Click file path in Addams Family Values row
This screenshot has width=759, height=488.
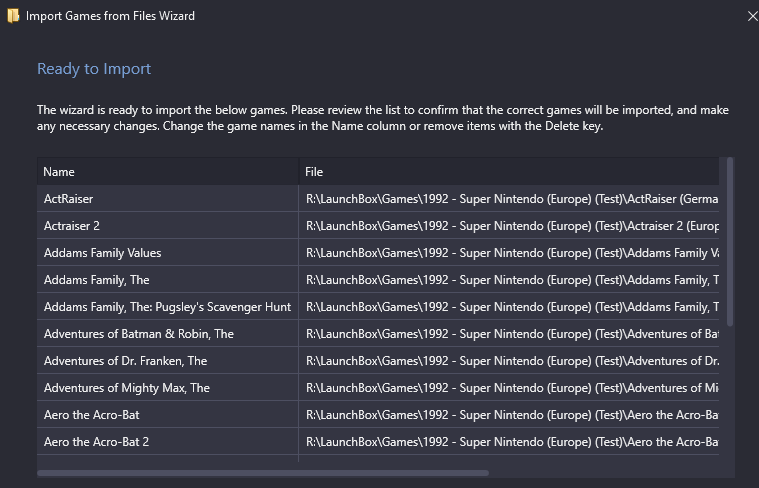pyautogui.click(x=509, y=253)
